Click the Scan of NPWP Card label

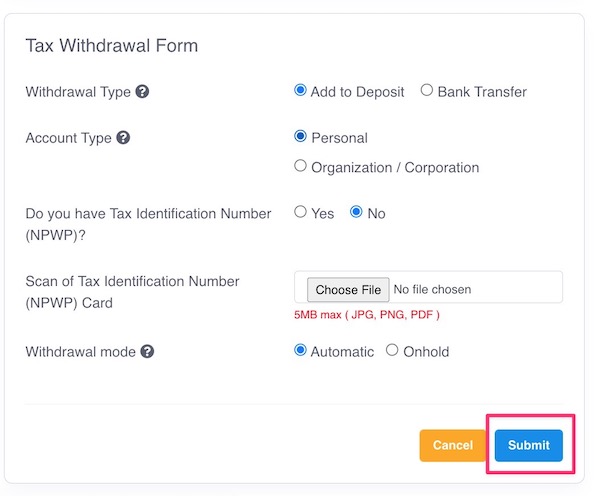tap(132, 292)
